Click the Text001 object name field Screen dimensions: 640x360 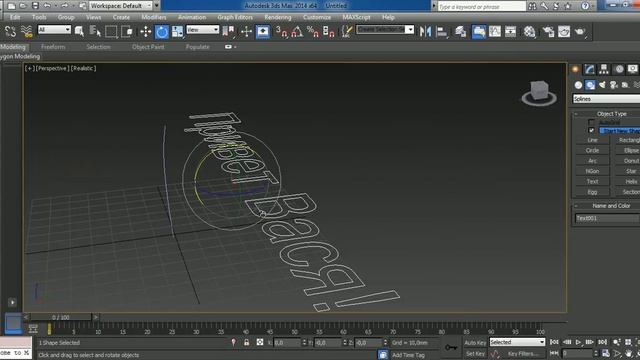coord(607,218)
